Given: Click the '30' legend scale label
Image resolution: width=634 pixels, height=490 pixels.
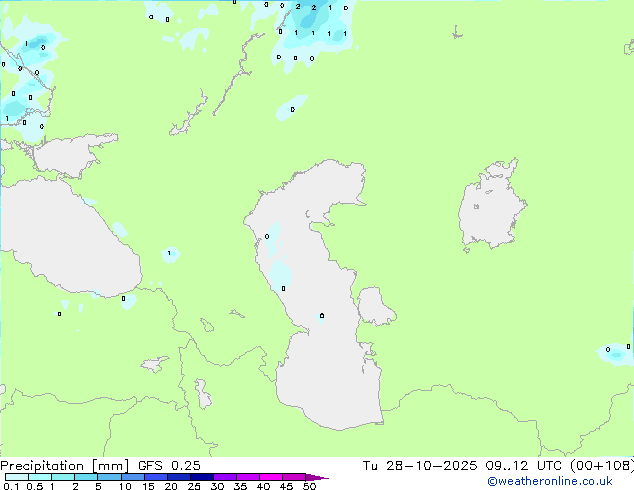Looking at the screenshot, I should (x=217, y=486).
